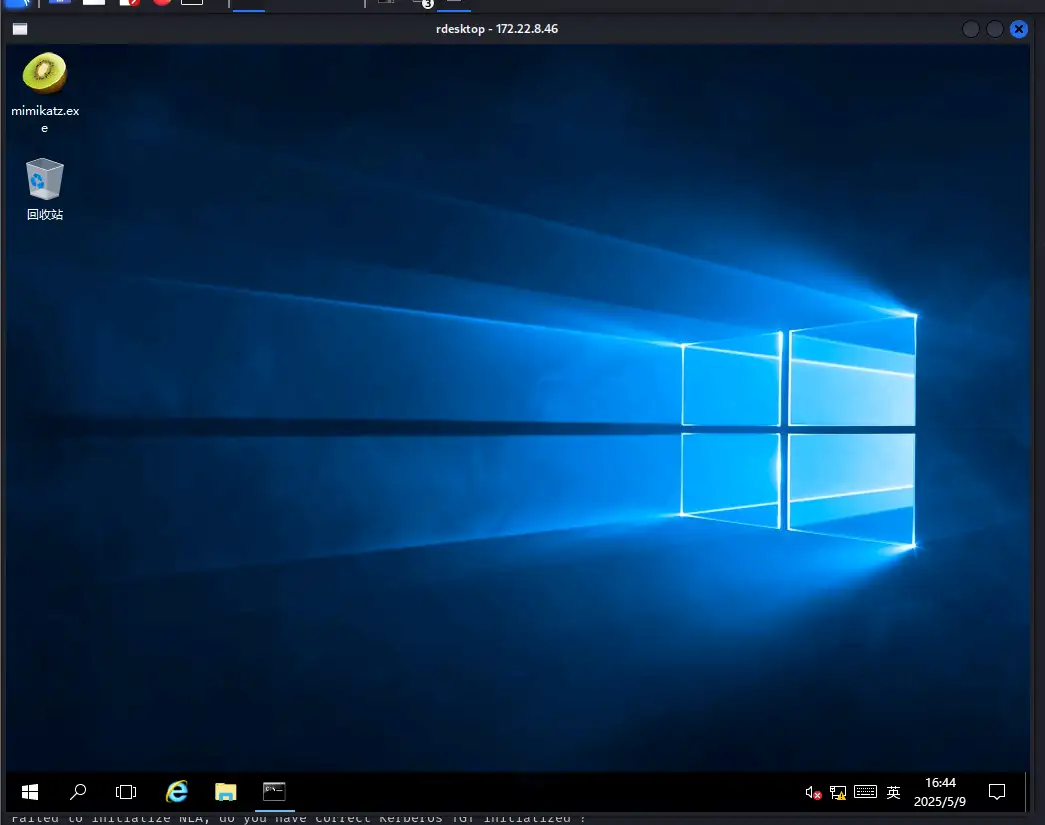
Task: Open the rdesktop window menu icon
Action: (x=20, y=29)
